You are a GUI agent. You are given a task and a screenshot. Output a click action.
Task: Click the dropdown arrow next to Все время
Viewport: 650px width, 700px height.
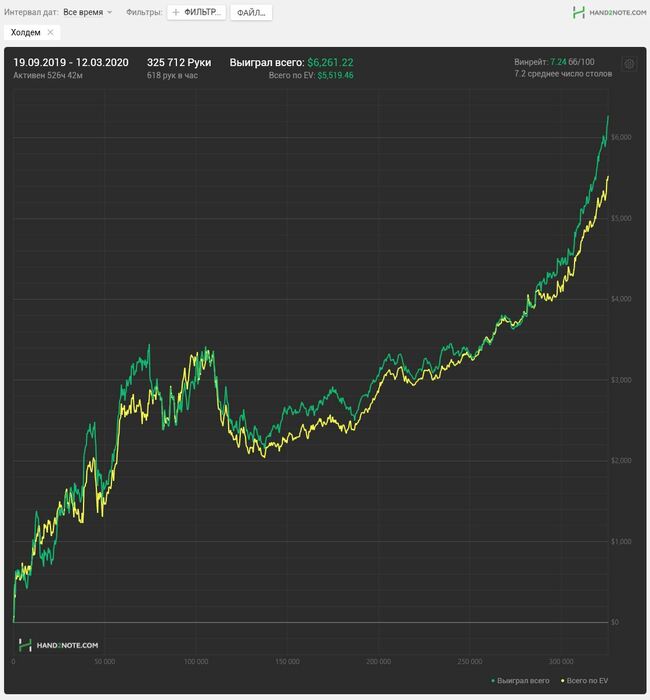[x=110, y=12]
